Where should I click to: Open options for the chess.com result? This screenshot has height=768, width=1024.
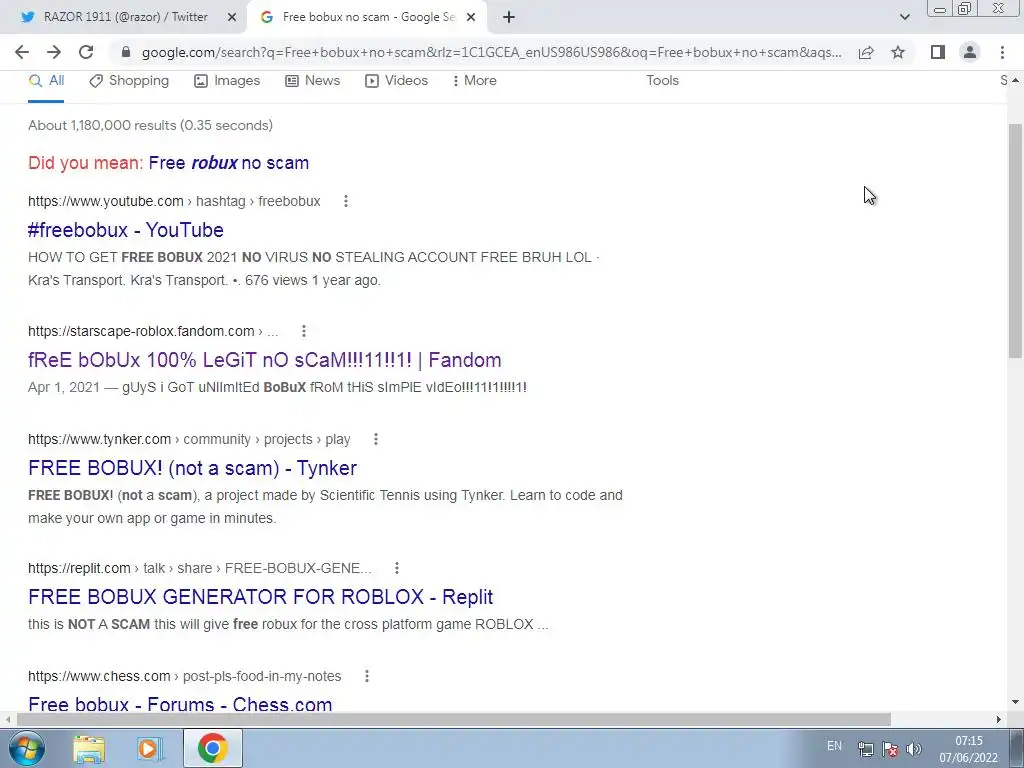point(367,677)
